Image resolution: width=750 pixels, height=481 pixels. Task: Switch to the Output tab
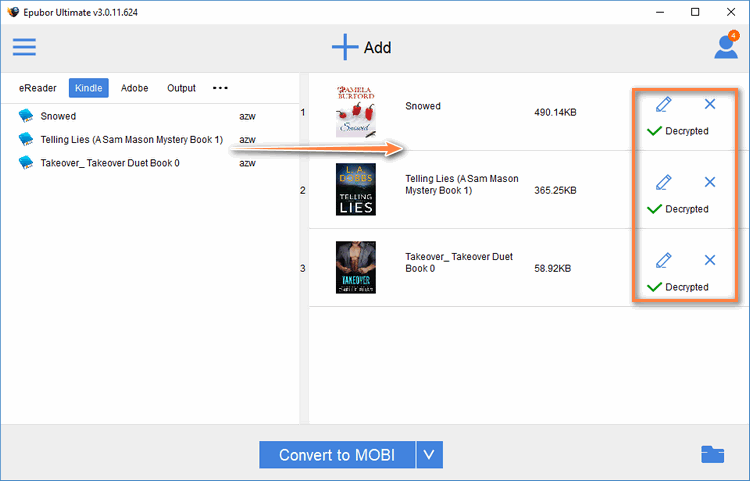click(x=181, y=88)
